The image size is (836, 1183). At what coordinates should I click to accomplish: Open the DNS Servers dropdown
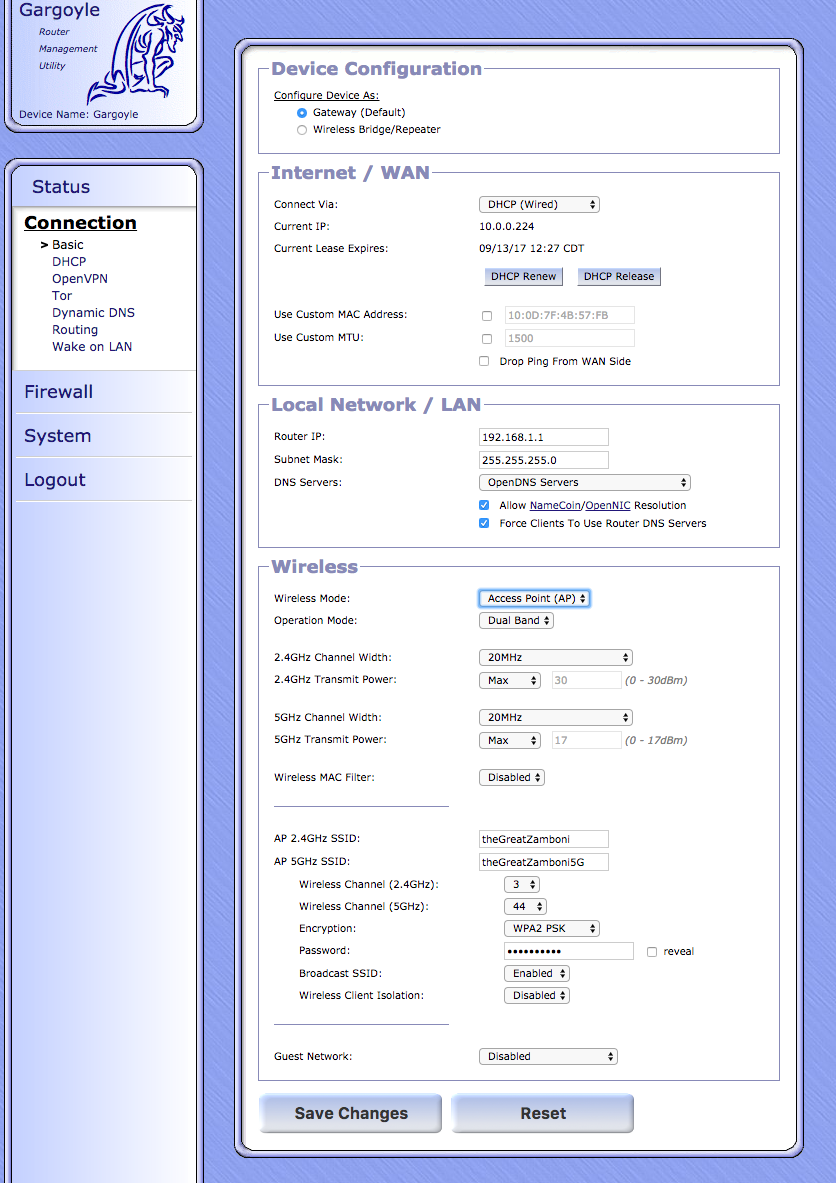point(585,482)
